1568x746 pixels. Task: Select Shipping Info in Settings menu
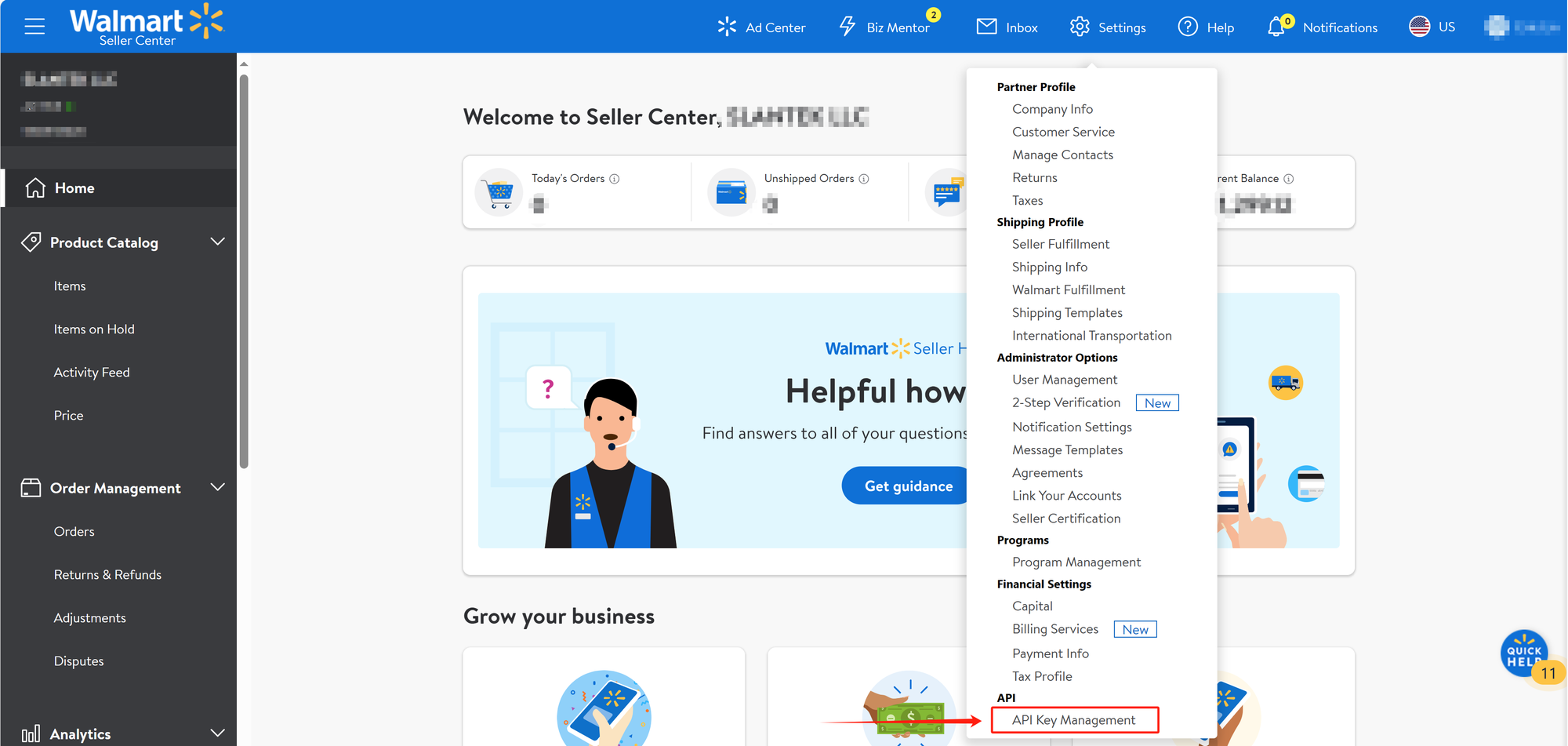tap(1050, 267)
